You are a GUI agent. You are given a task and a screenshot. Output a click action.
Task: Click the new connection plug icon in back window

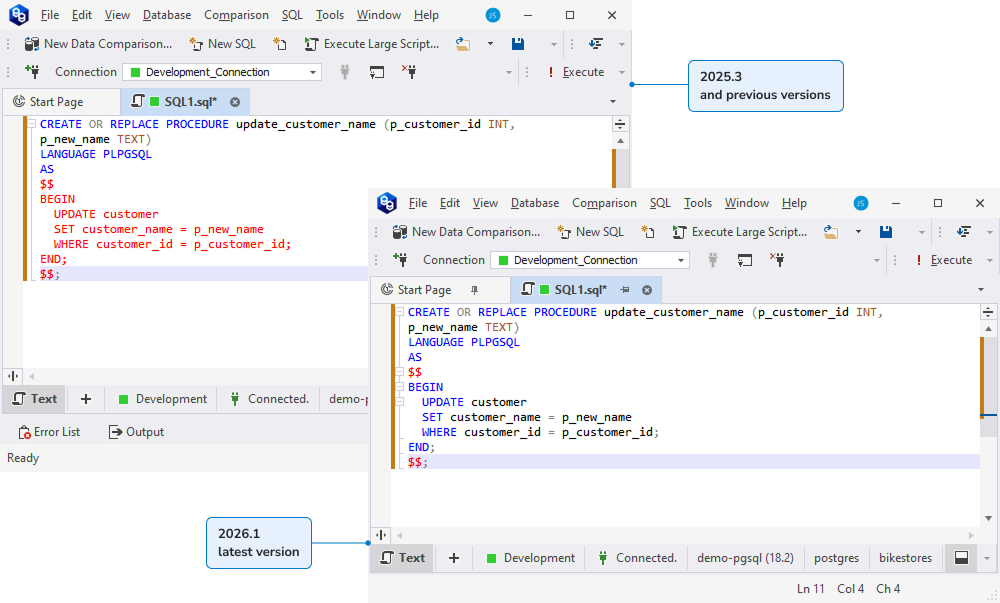[x=32, y=71]
